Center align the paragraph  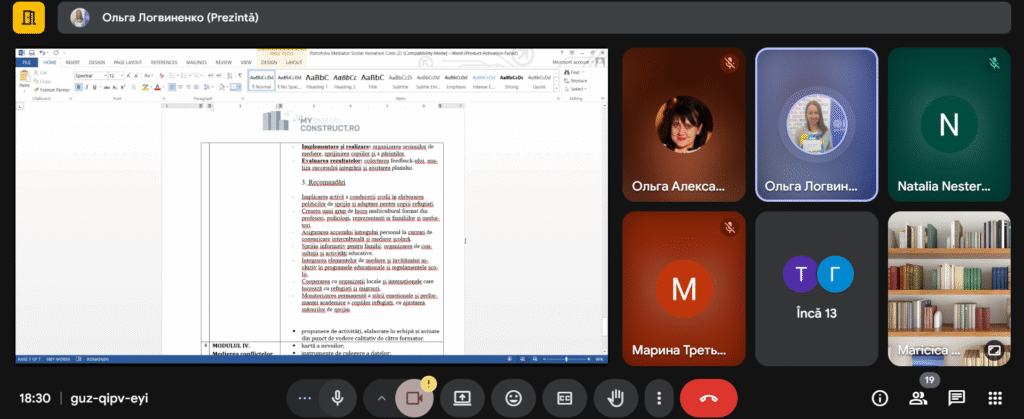pyautogui.click(x=180, y=87)
